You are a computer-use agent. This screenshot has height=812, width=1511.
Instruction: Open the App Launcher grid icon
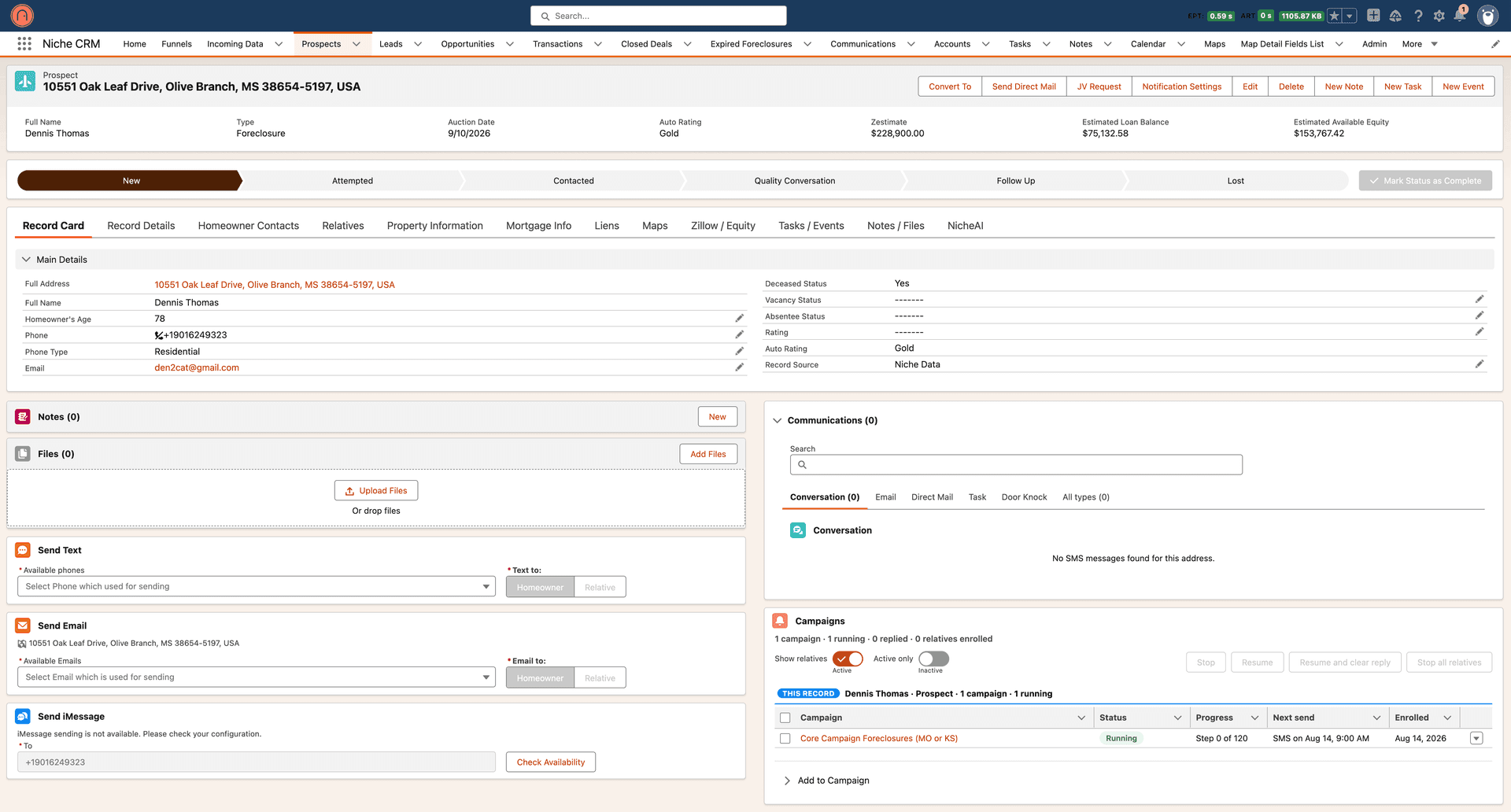(x=24, y=44)
